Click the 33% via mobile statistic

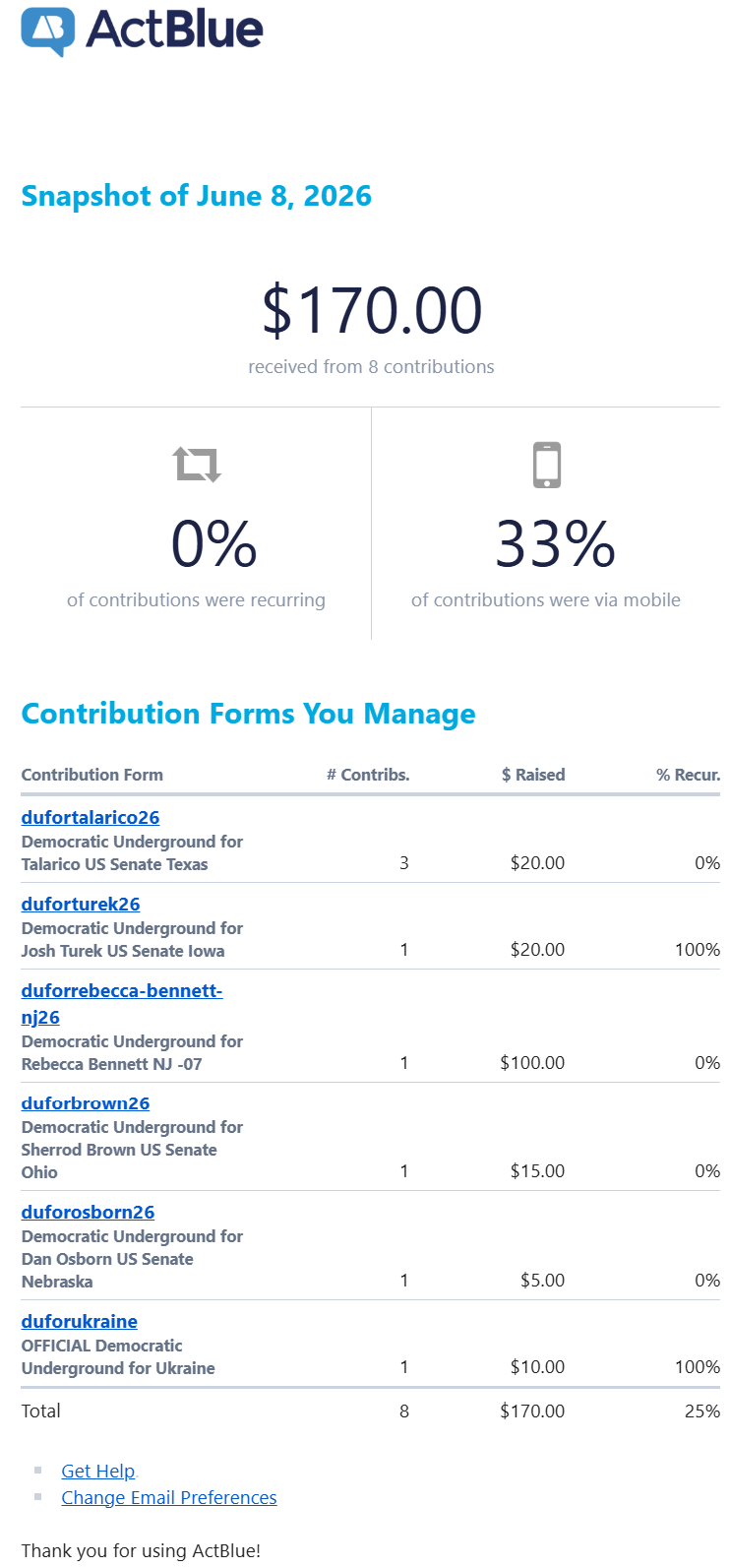coord(556,544)
